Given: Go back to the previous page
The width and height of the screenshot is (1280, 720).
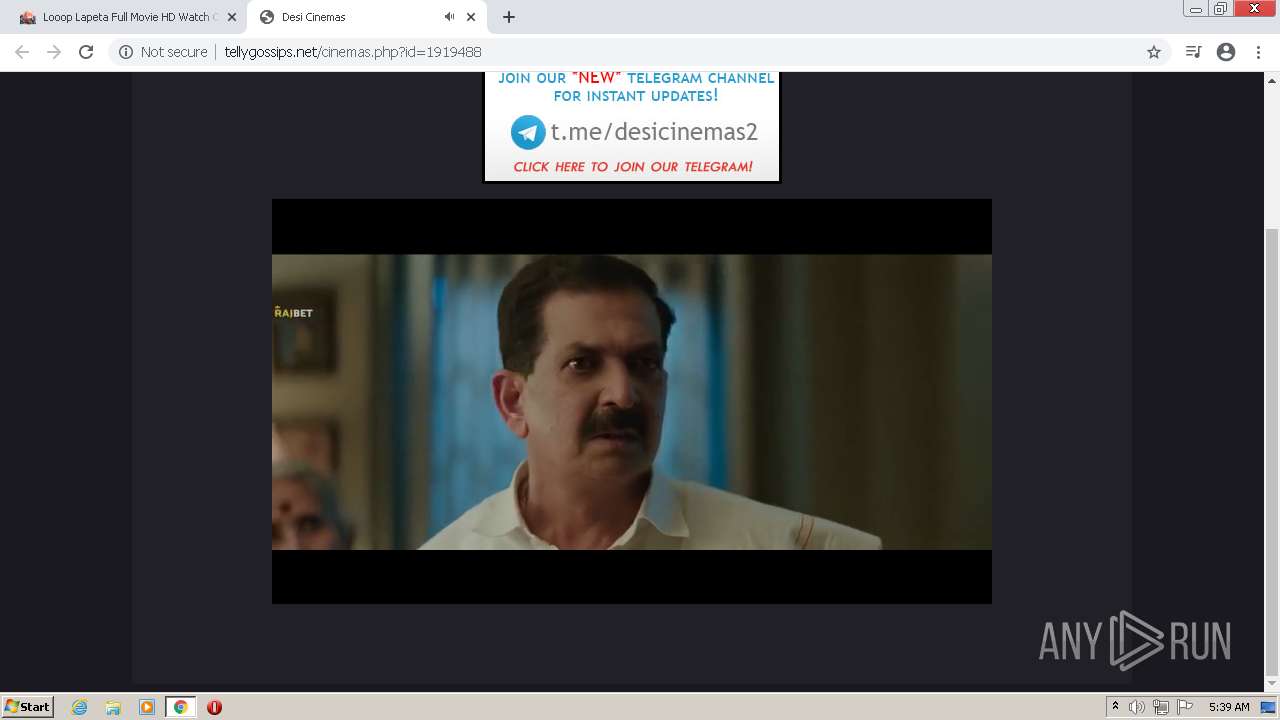Looking at the screenshot, I should pos(22,52).
